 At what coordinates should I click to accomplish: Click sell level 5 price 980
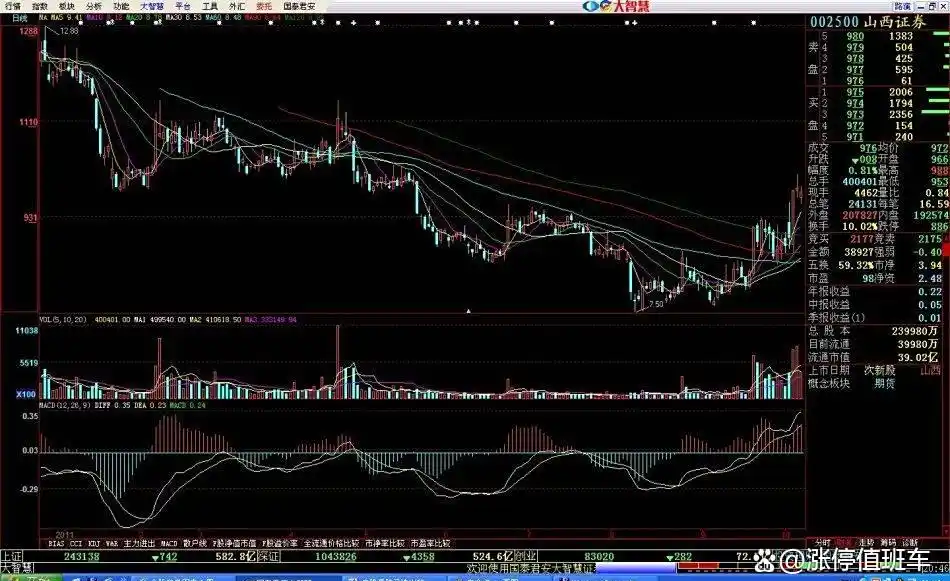point(855,36)
